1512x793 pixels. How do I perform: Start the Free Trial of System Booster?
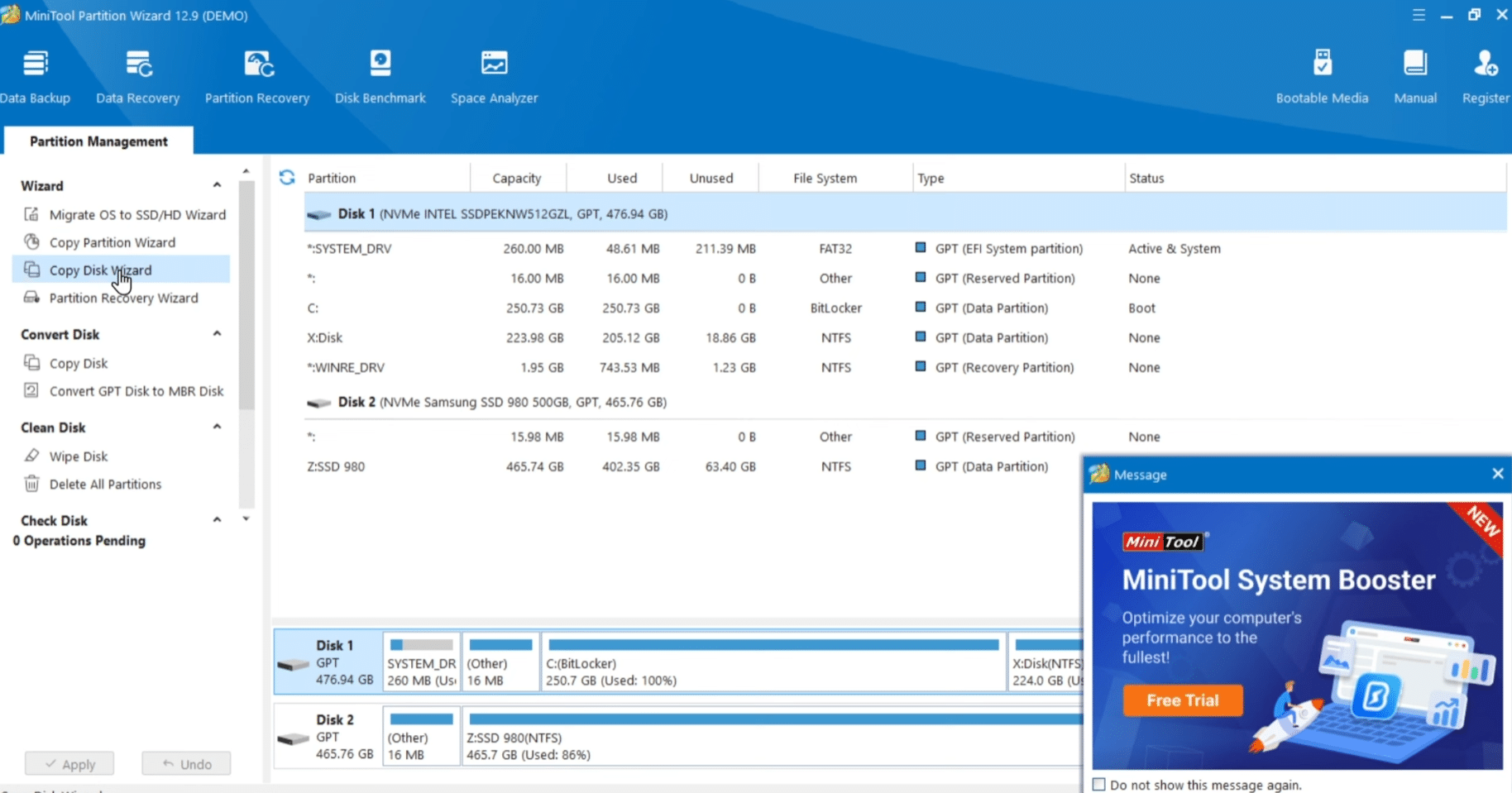click(x=1182, y=700)
